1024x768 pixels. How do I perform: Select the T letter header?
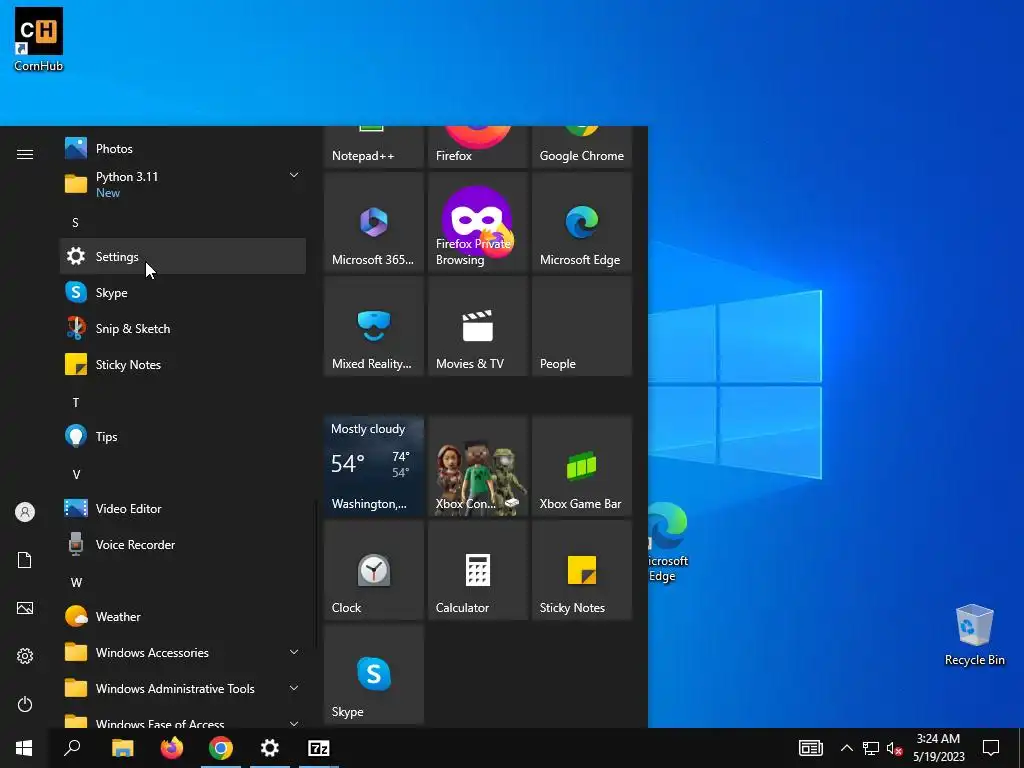pos(76,402)
